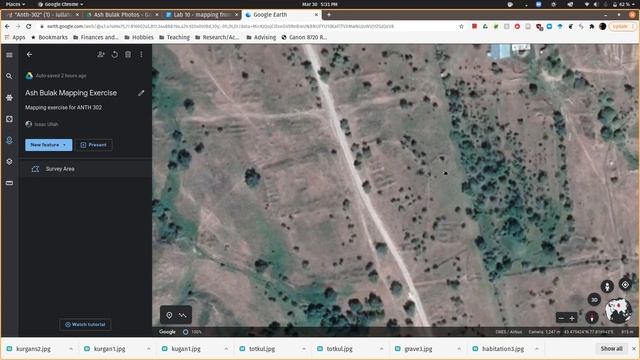The height and width of the screenshot is (360, 640).
Task: Delete project with trash icon
Action: [x=128, y=54]
